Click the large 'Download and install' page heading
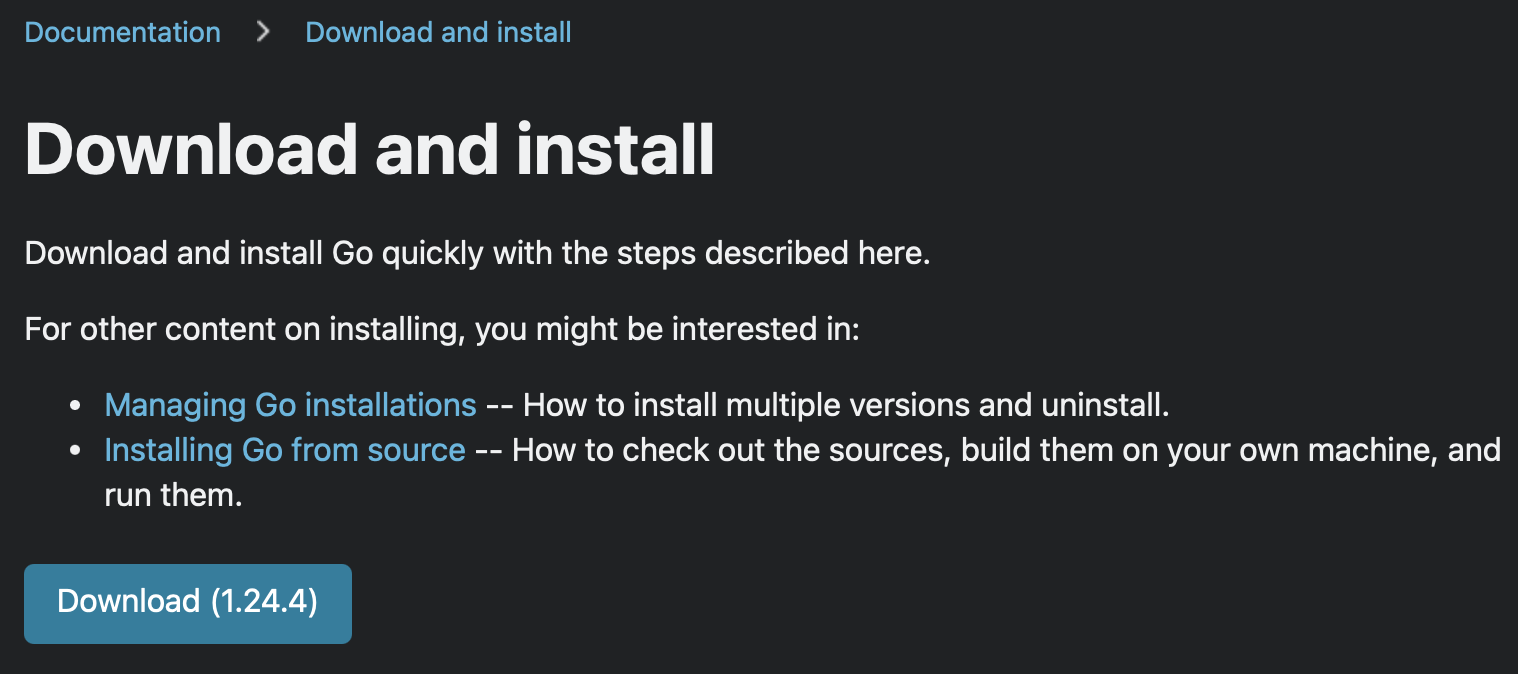 click(369, 149)
